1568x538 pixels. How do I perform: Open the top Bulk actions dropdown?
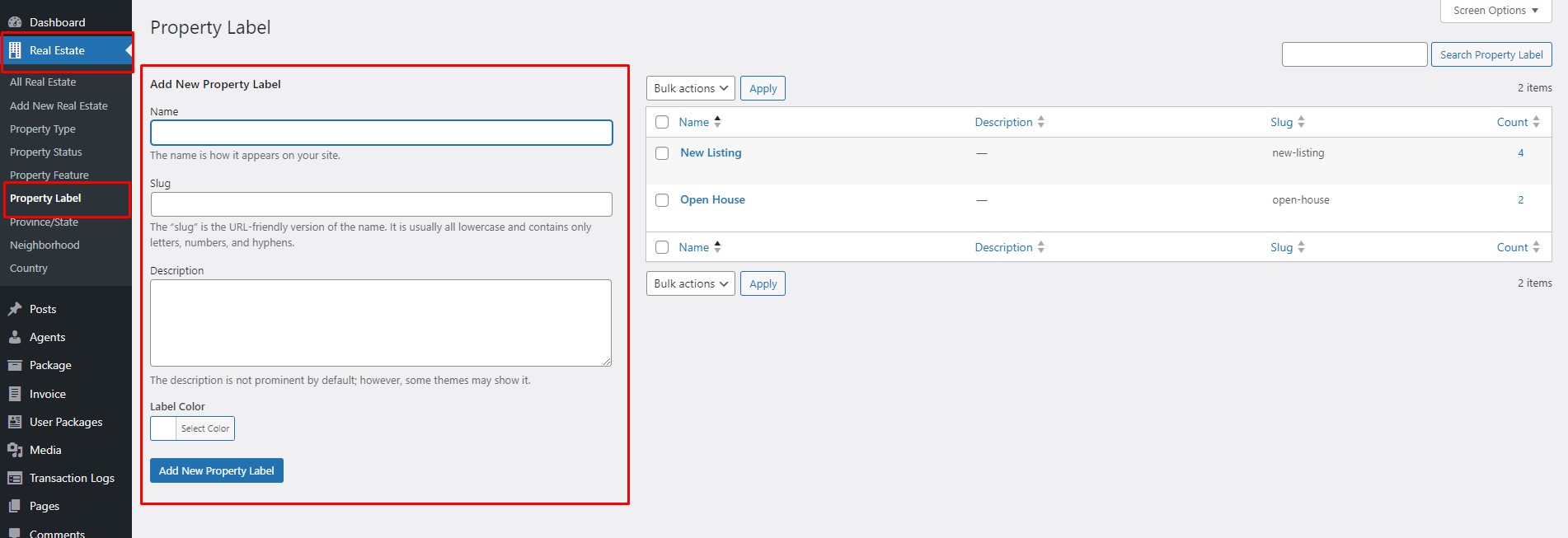(691, 88)
